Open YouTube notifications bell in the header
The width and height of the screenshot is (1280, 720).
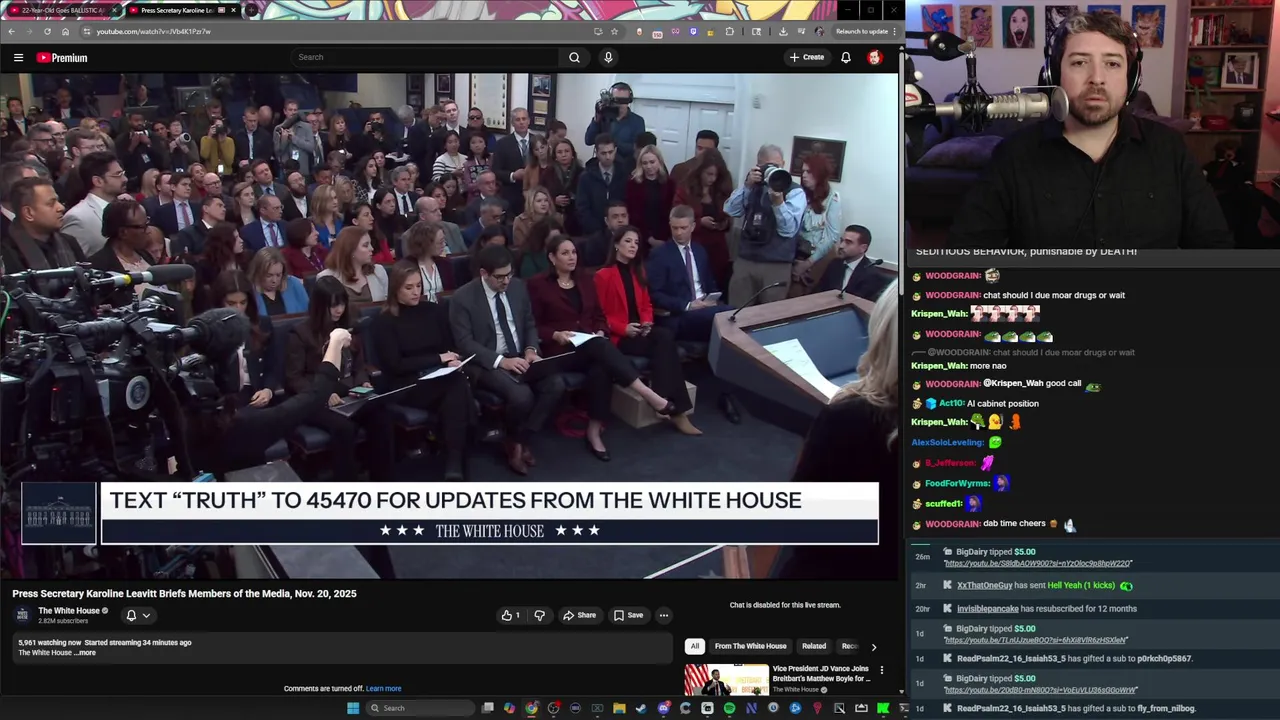click(x=846, y=57)
